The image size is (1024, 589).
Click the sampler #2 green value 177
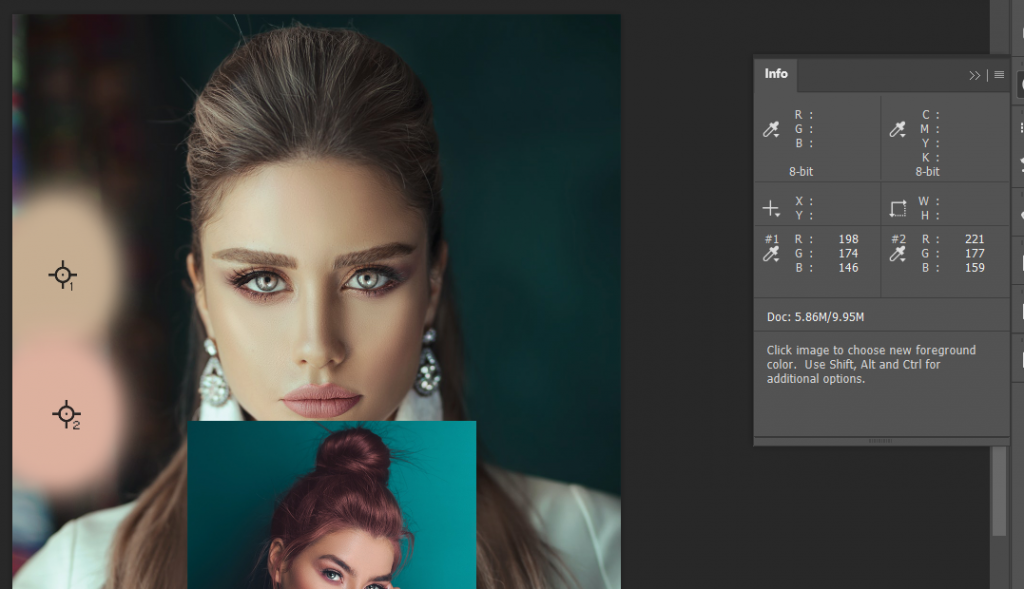(974, 253)
